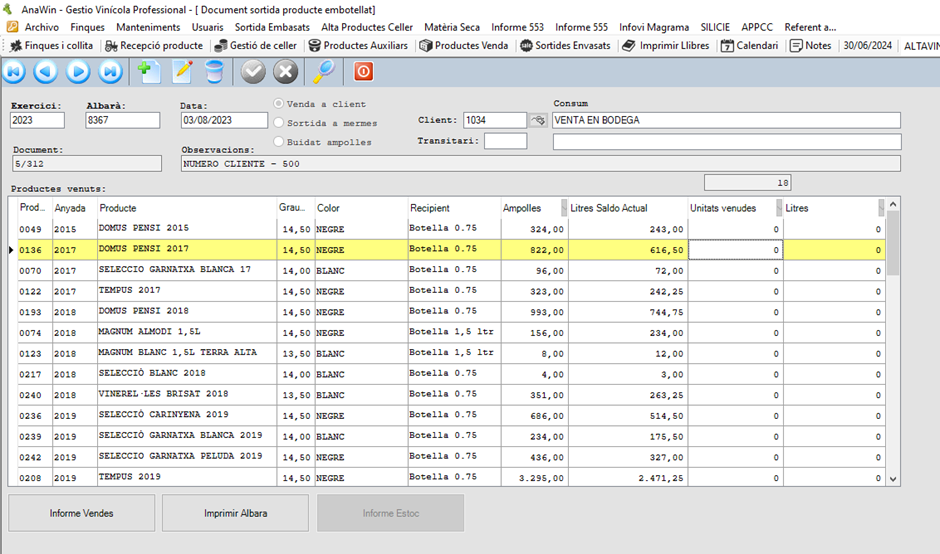The width and height of the screenshot is (940, 554).
Task: Add a new record with plus icon
Action: click(x=150, y=72)
